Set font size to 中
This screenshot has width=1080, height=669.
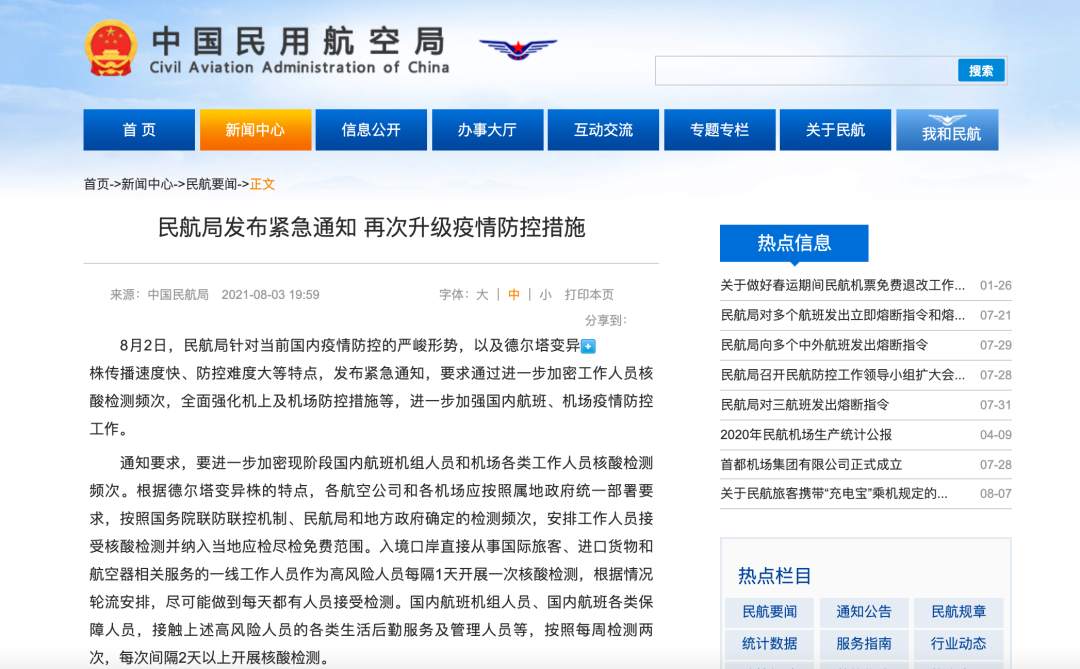pos(514,295)
